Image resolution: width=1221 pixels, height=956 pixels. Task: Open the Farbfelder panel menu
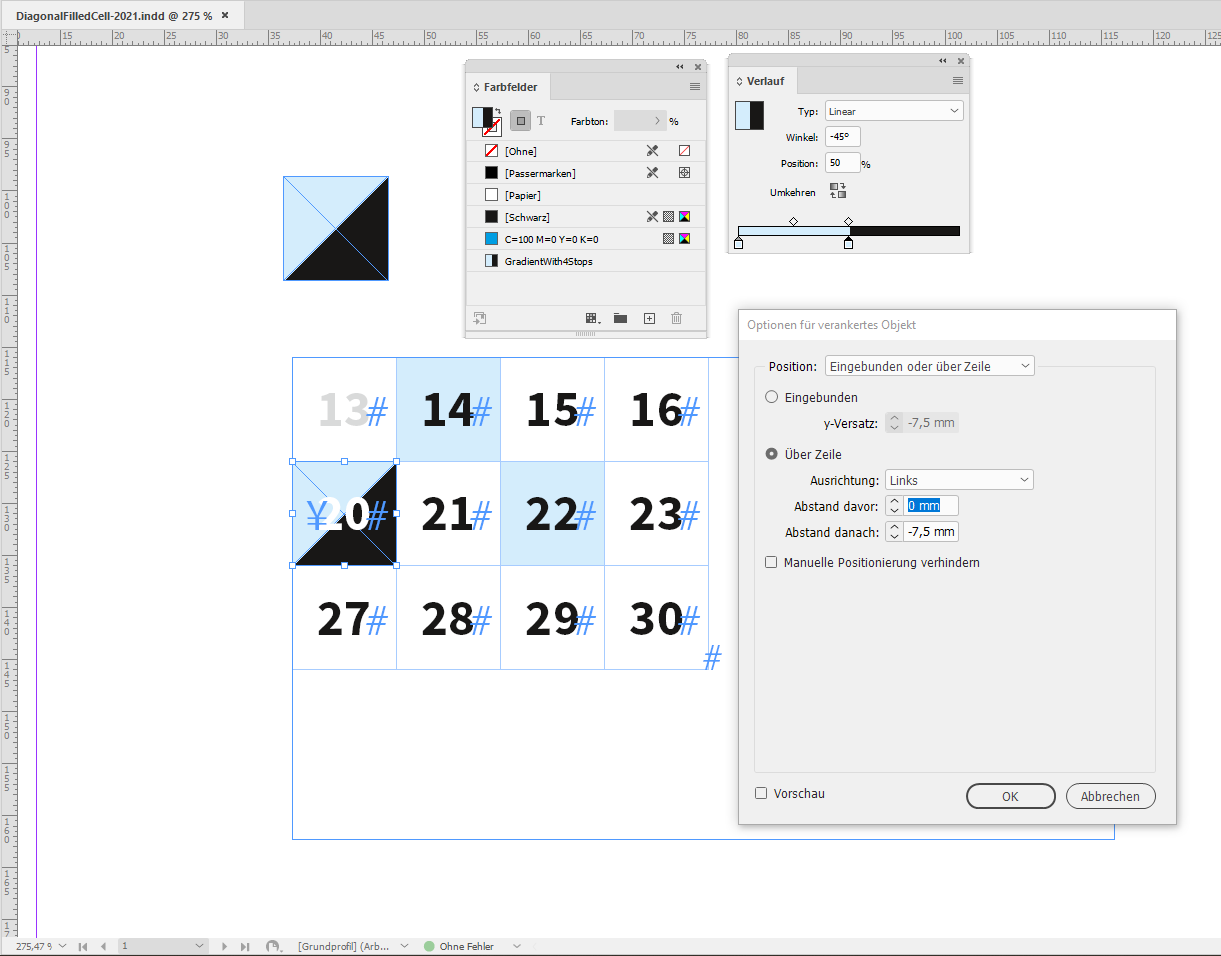[694, 86]
